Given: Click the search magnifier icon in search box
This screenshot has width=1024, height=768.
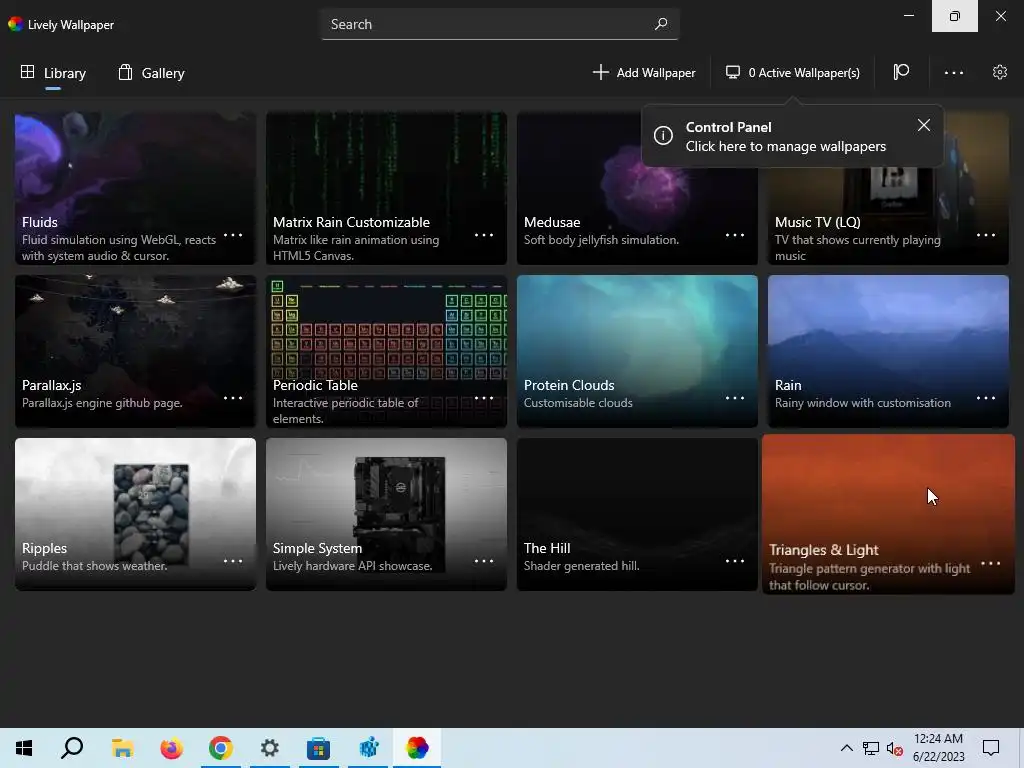Looking at the screenshot, I should point(661,24).
